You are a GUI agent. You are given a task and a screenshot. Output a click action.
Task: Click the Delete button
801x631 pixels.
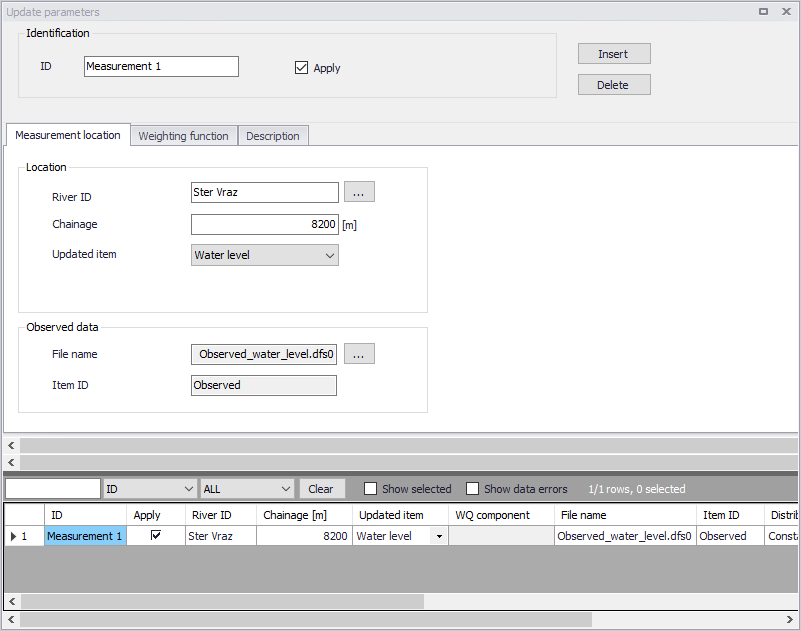pos(614,85)
